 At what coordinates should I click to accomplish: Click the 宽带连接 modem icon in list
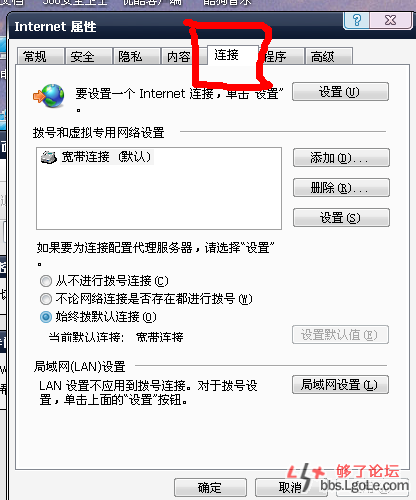(x=49, y=157)
